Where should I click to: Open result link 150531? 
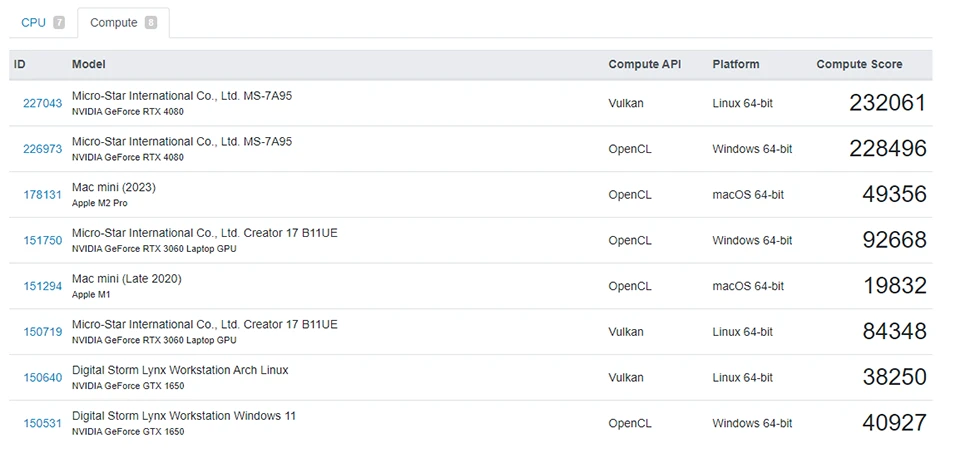pos(42,423)
